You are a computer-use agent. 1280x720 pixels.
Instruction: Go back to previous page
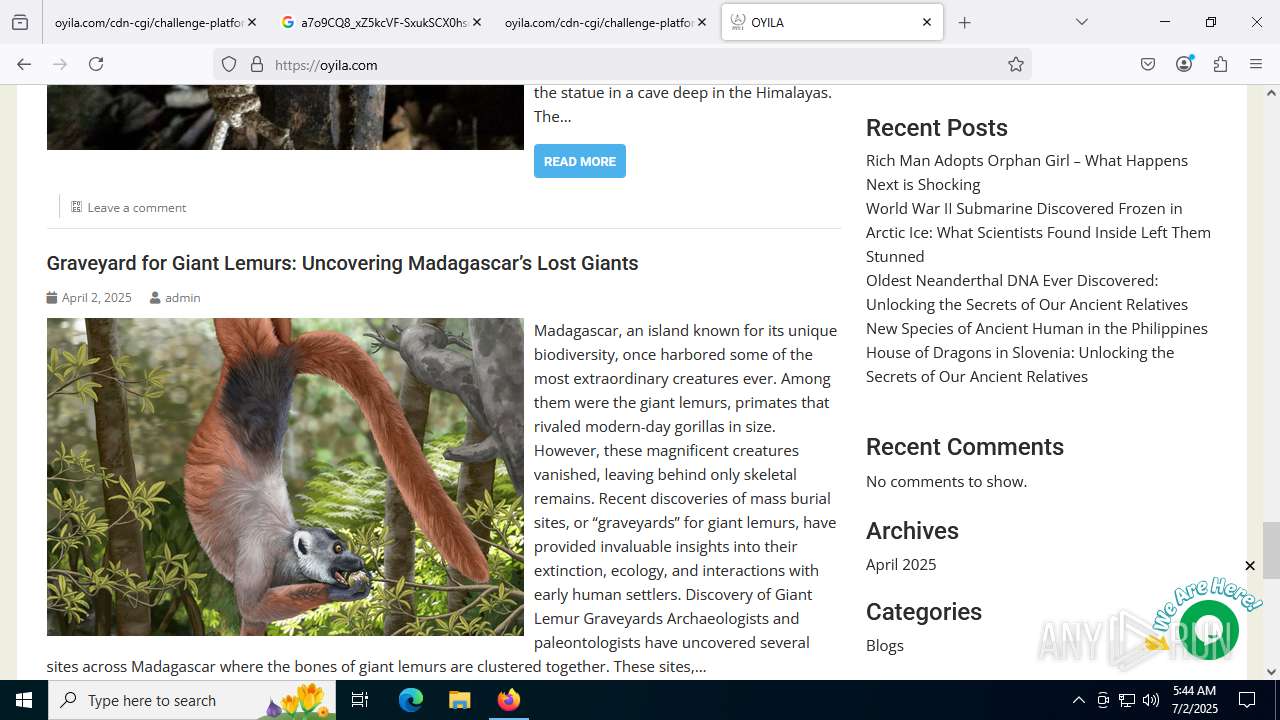click(x=24, y=64)
